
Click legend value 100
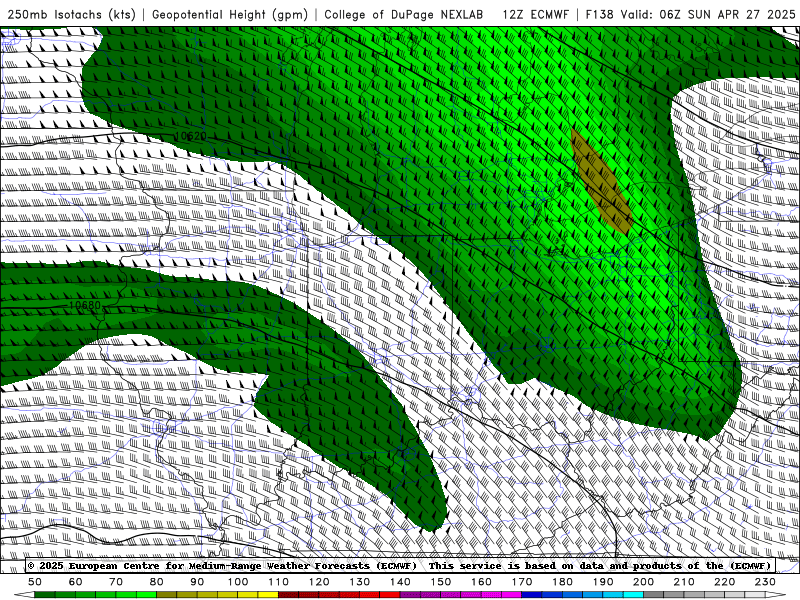pos(238,582)
